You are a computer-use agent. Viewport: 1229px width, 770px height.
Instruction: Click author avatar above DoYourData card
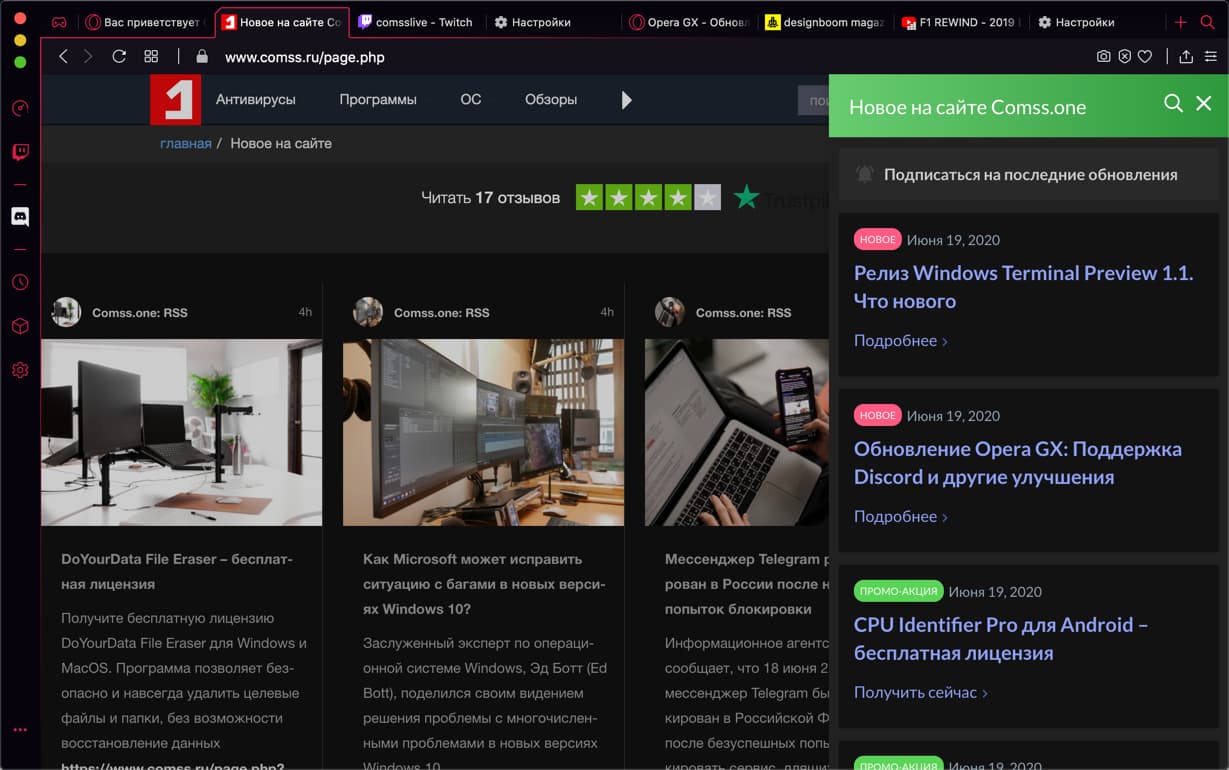click(x=67, y=312)
